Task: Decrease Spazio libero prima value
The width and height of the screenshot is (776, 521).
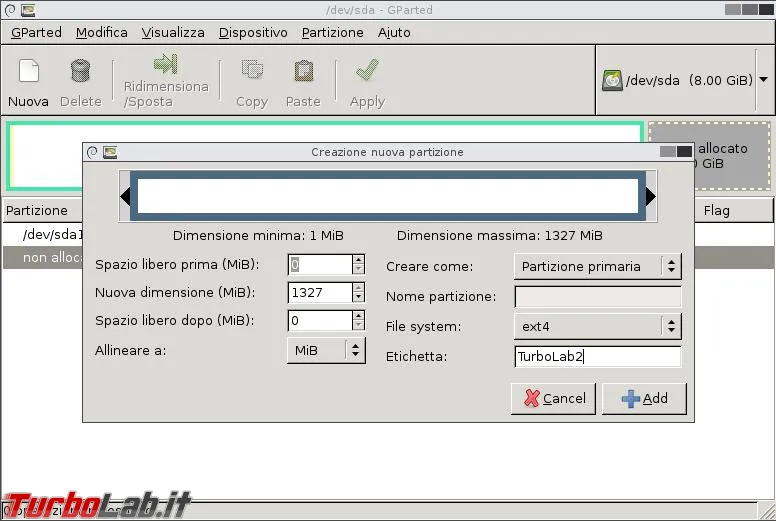Action: click(358, 270)
